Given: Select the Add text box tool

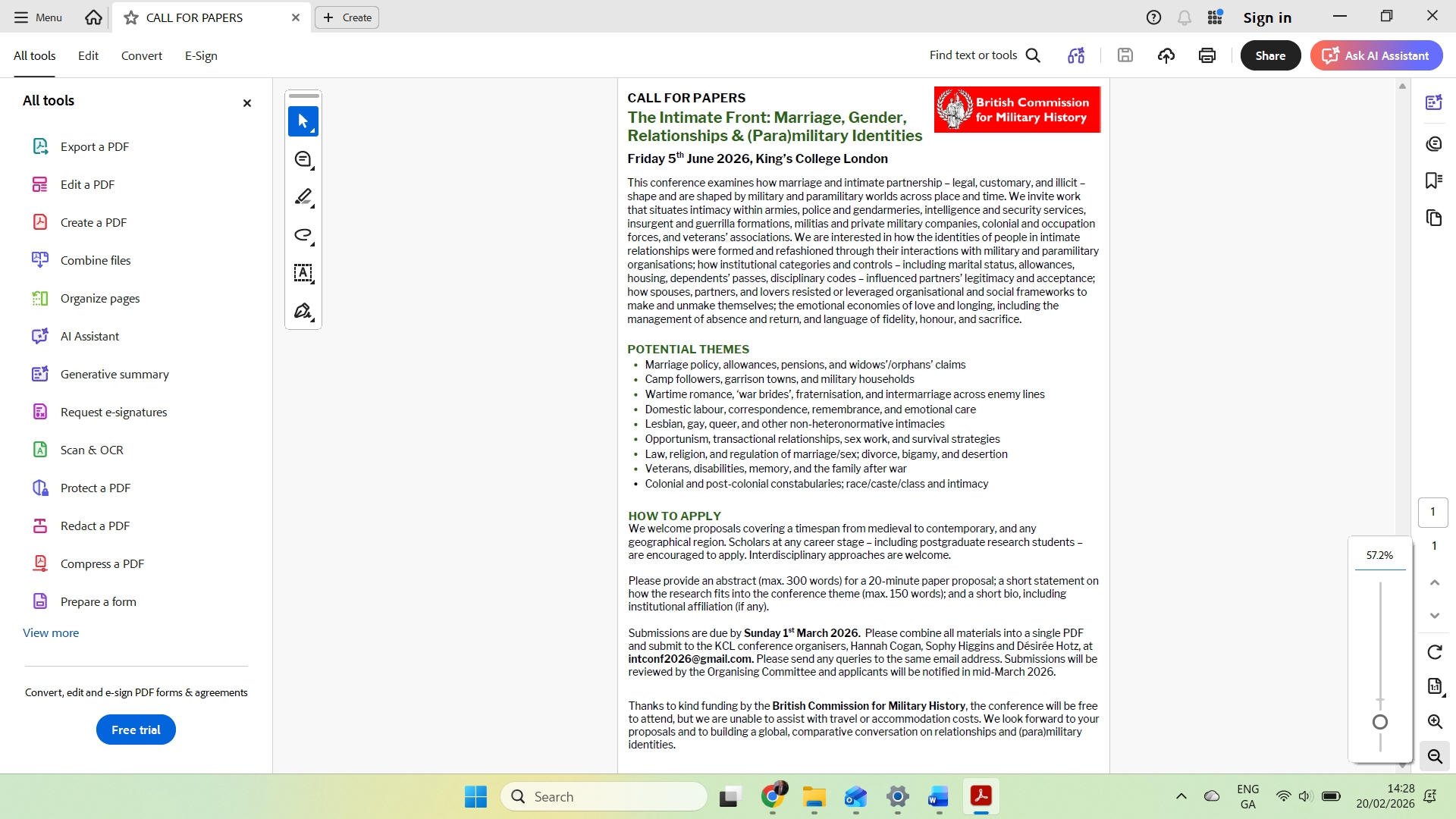Looking at the screenshot, I should tap(303, 273).
